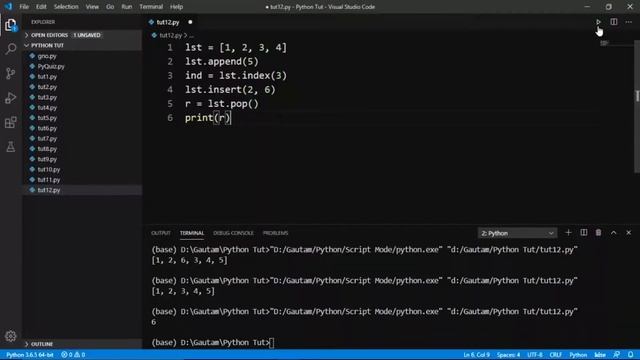The width and height of the screenshot is (640, 360).
Task: Open the Run and Debug view
Action: [11, 98]
